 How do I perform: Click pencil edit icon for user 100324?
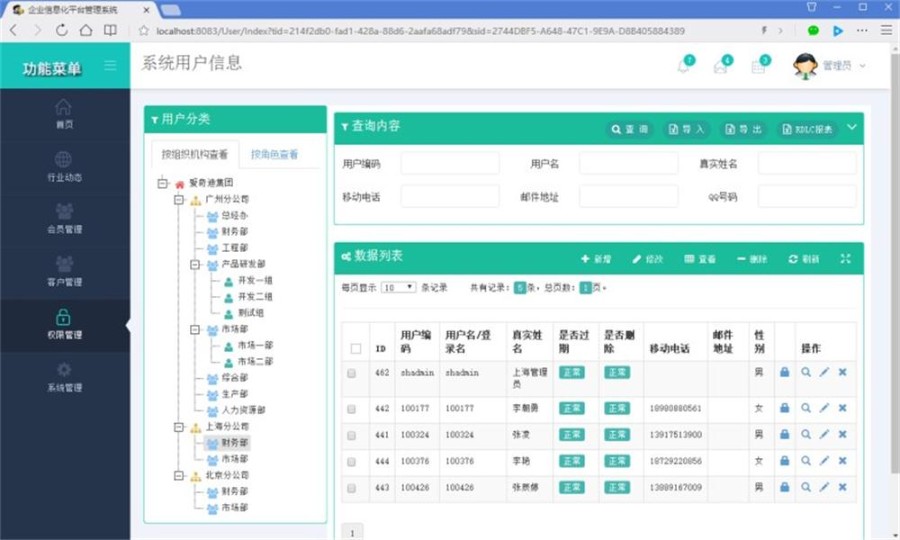click(824, 434)
